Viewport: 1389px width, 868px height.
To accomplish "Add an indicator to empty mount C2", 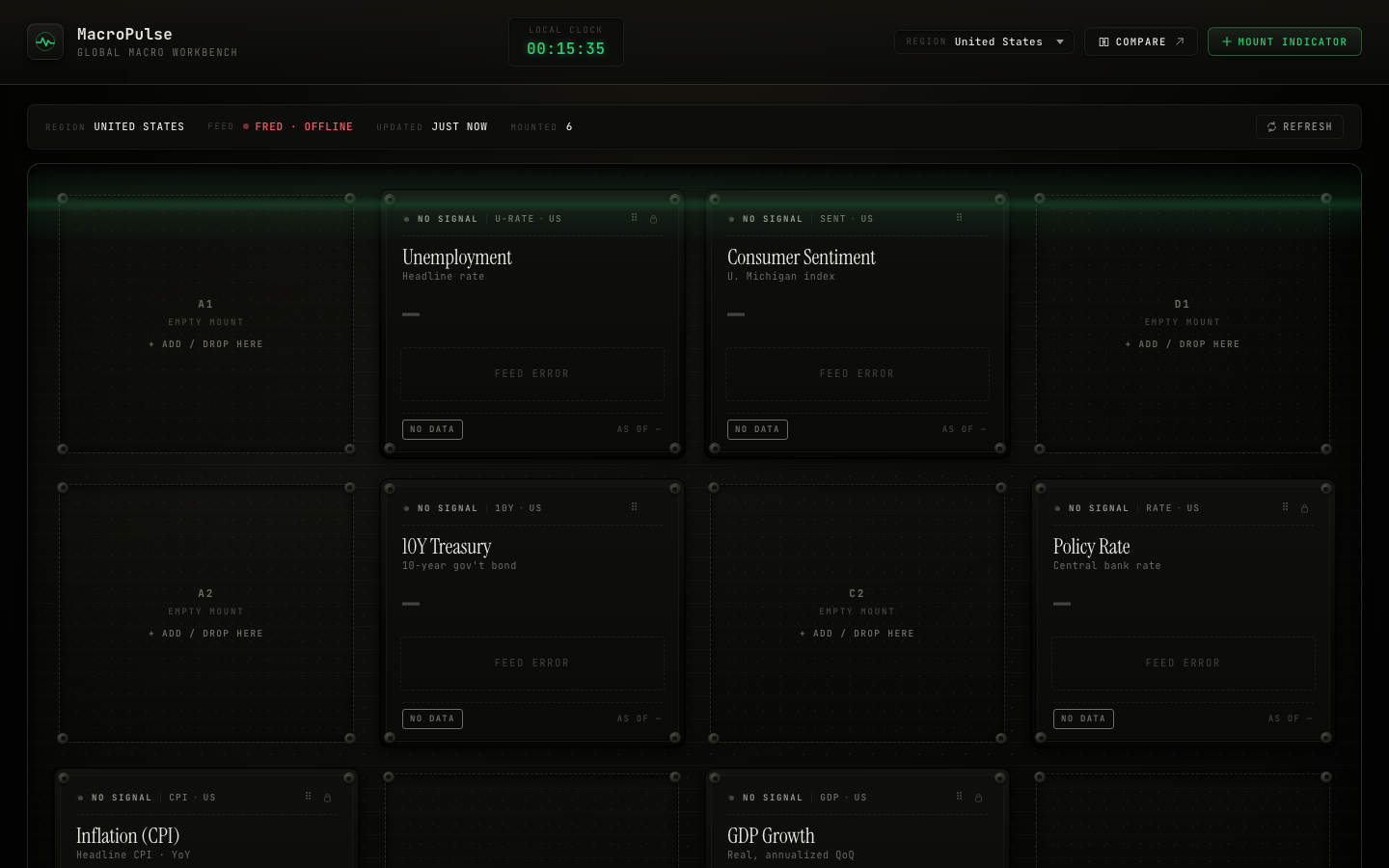I will click(x=857, y=634).
